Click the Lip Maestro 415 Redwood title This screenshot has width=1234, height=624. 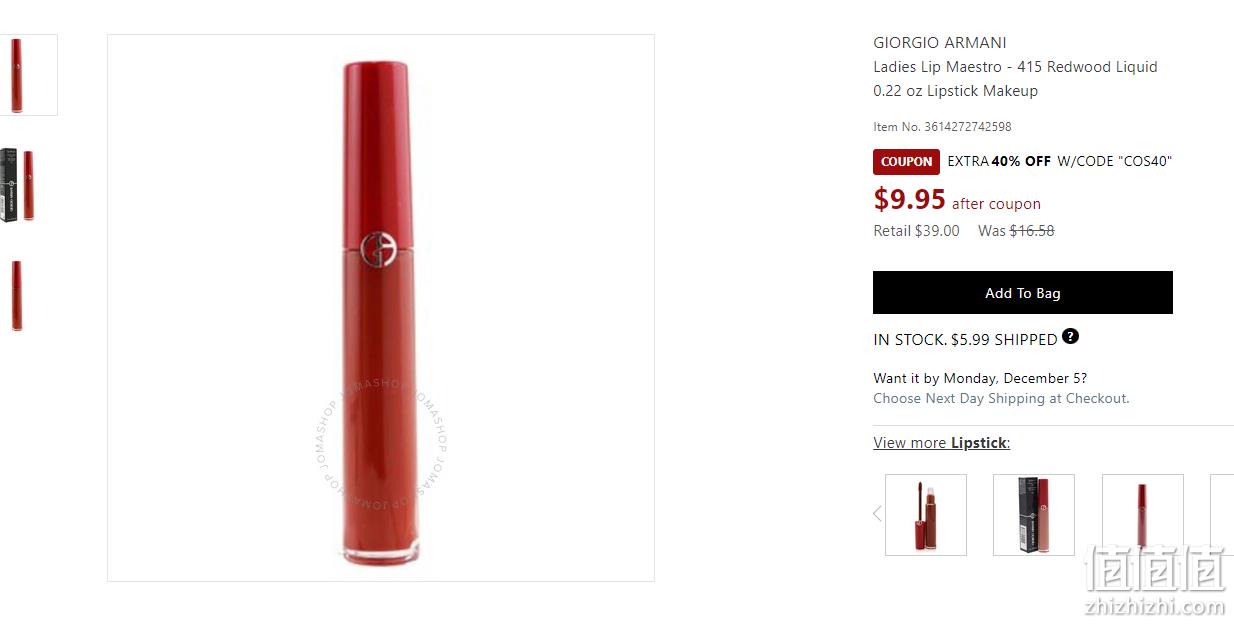point(1015,79)
